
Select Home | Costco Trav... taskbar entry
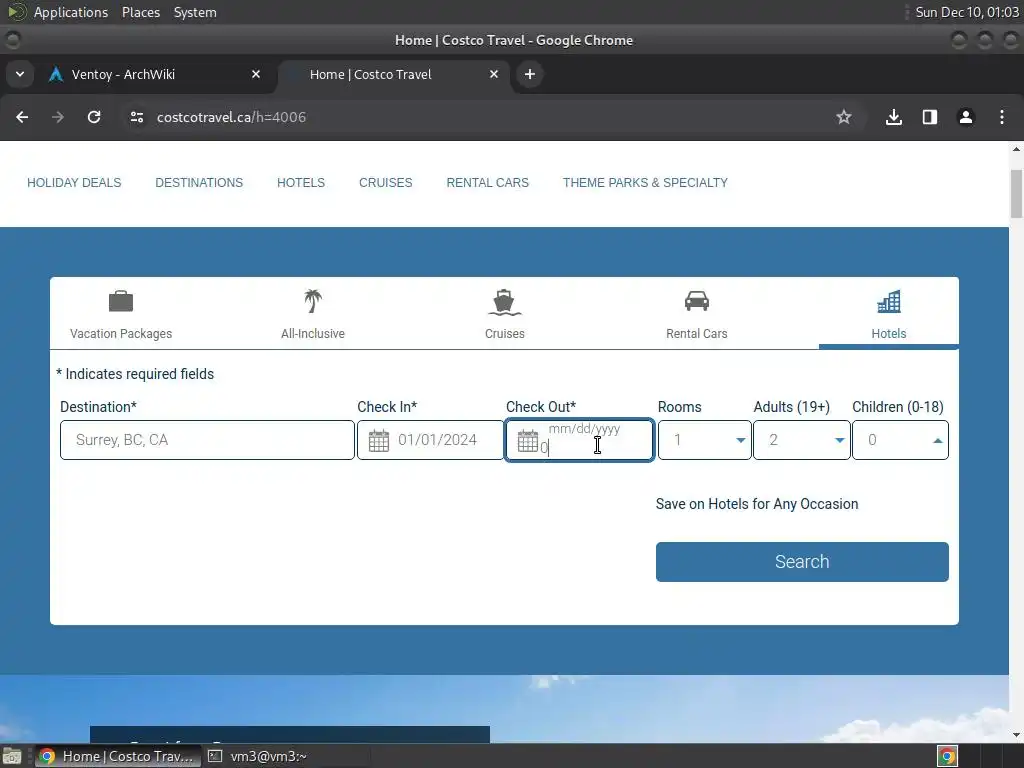(x=118, y=756)
